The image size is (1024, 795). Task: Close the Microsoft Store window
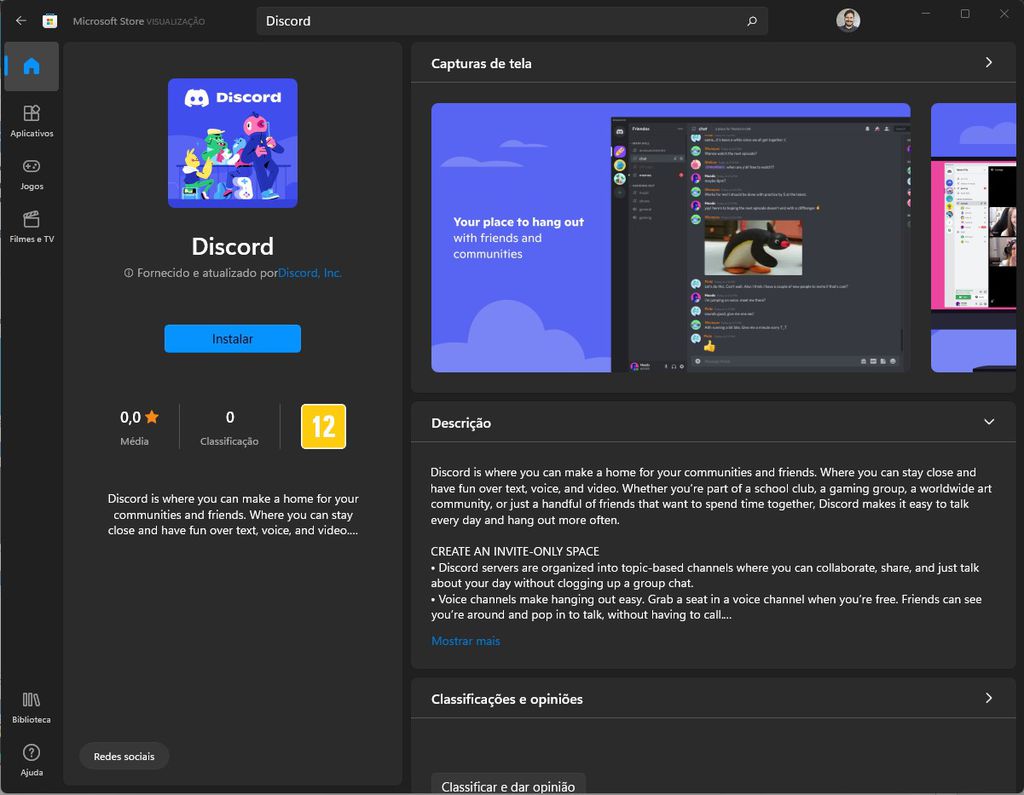(1004, 14)
